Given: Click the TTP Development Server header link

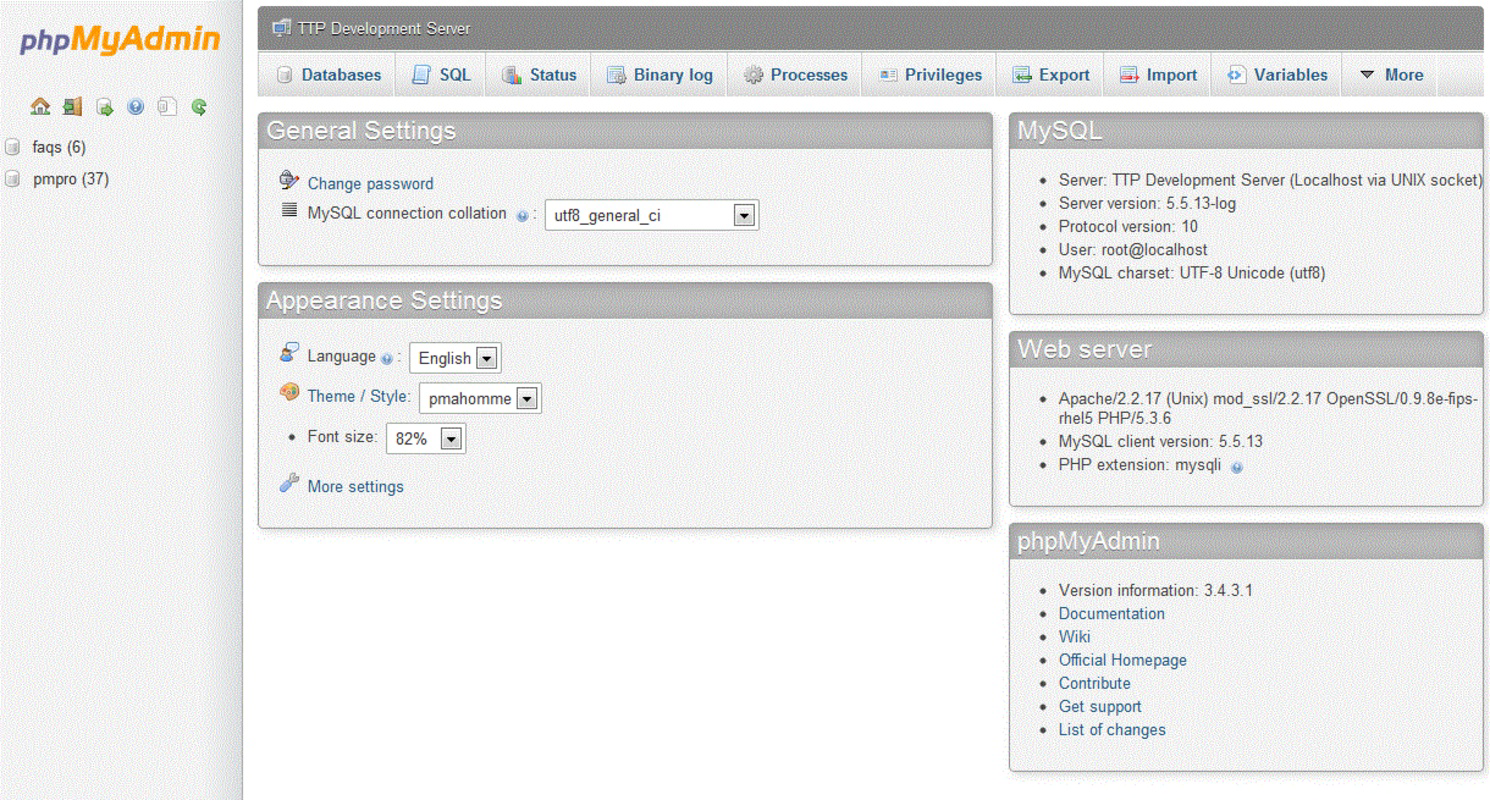Looking at the screenshot, I should [384, 29].
